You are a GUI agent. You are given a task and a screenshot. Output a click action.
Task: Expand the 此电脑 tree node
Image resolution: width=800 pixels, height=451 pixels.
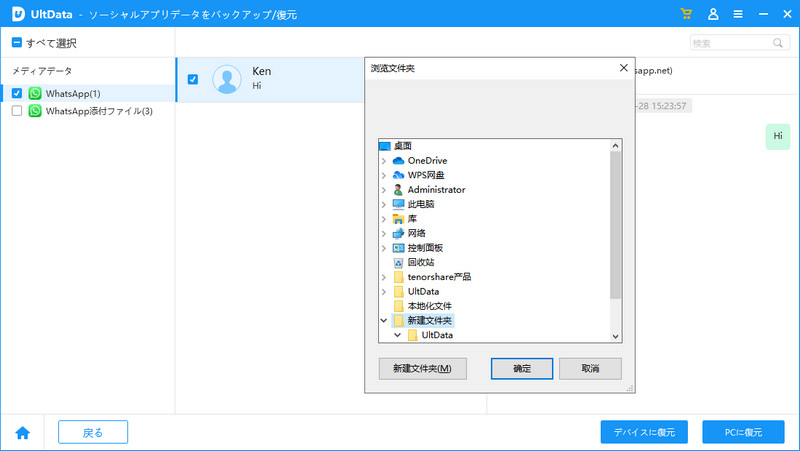384,204
